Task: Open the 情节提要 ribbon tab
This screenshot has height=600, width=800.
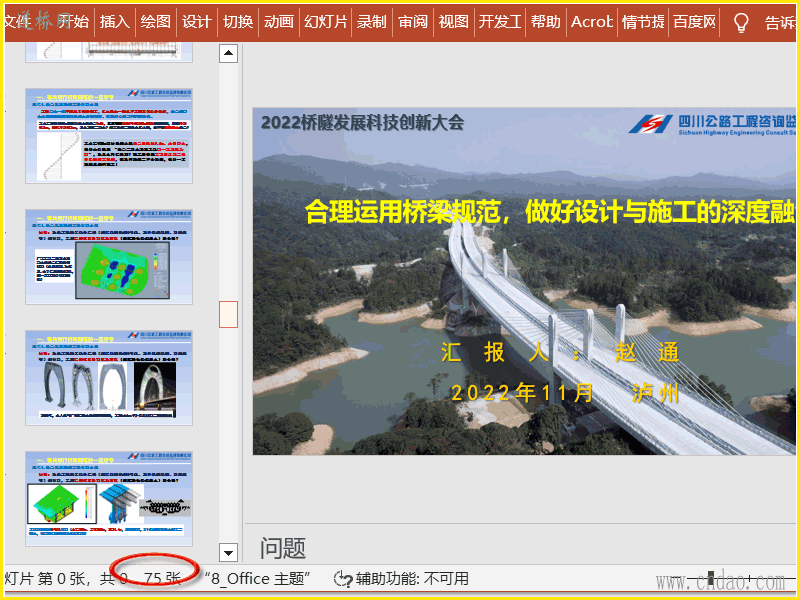Action: click(643, 22)
